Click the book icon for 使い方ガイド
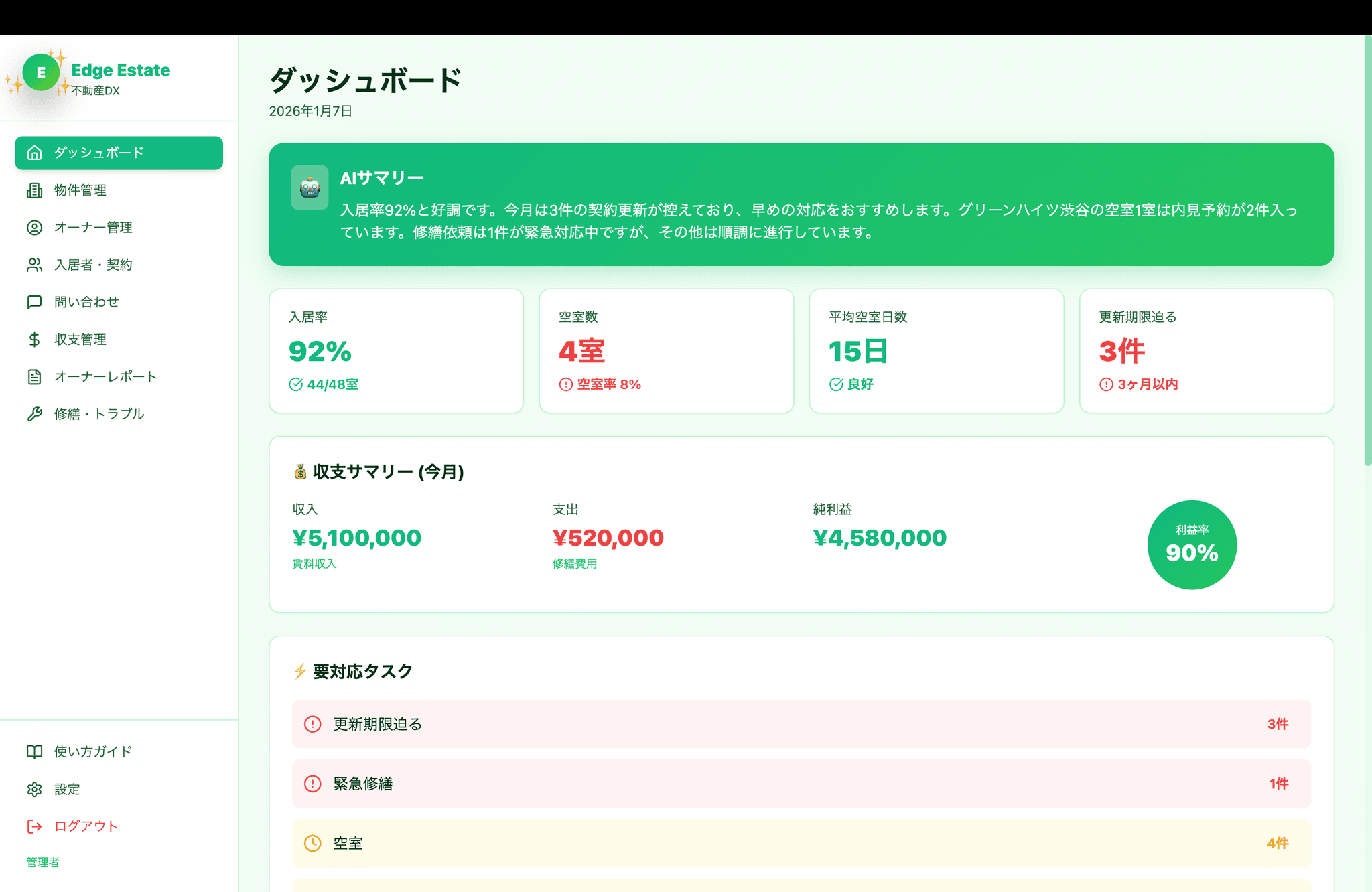Screen dimensions: 1372x892 coord(34,751)
